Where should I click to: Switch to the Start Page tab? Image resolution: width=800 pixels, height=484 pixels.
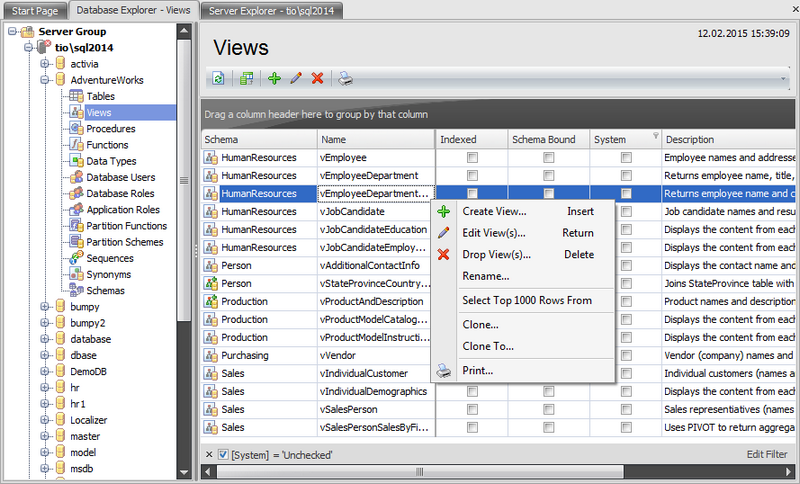click(36, 10)
